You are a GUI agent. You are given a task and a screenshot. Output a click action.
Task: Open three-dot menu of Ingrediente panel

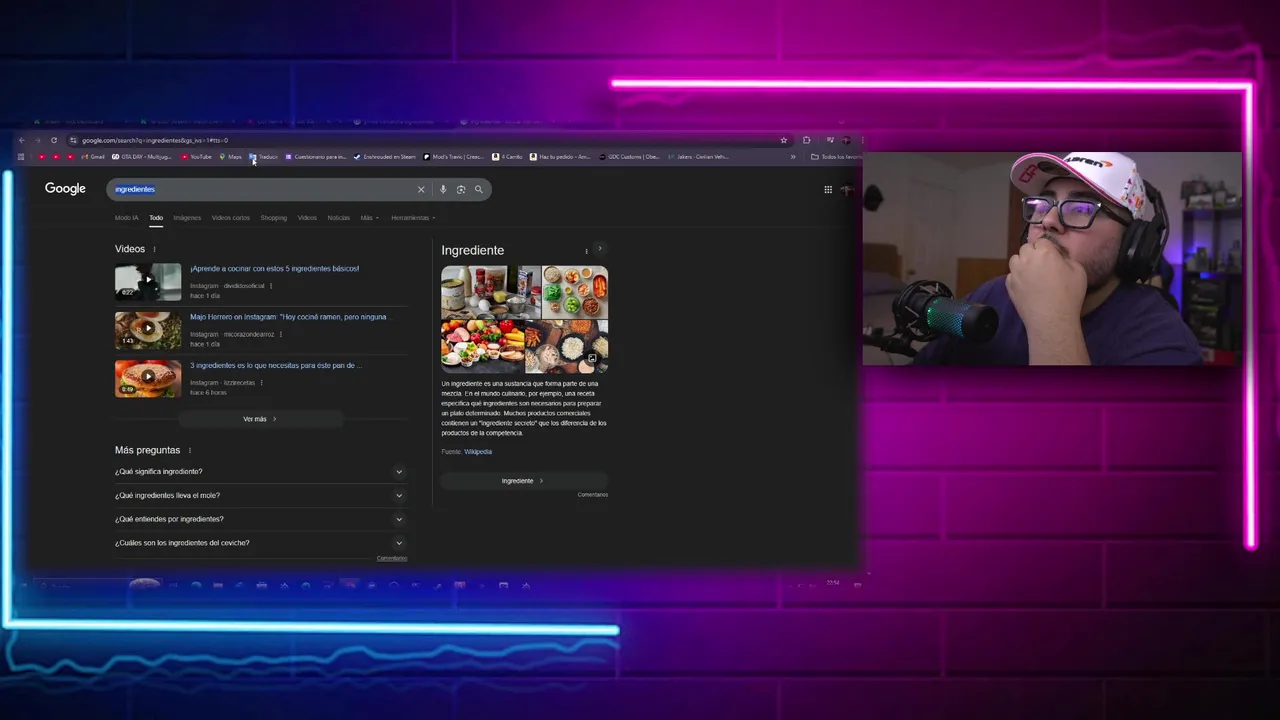pyautogui.click(x=586, y=251)
